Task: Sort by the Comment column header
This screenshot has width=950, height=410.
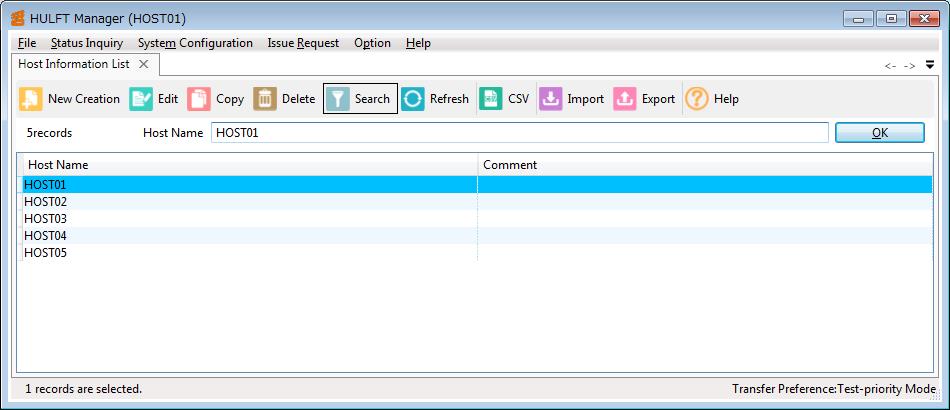Action: 705,165
